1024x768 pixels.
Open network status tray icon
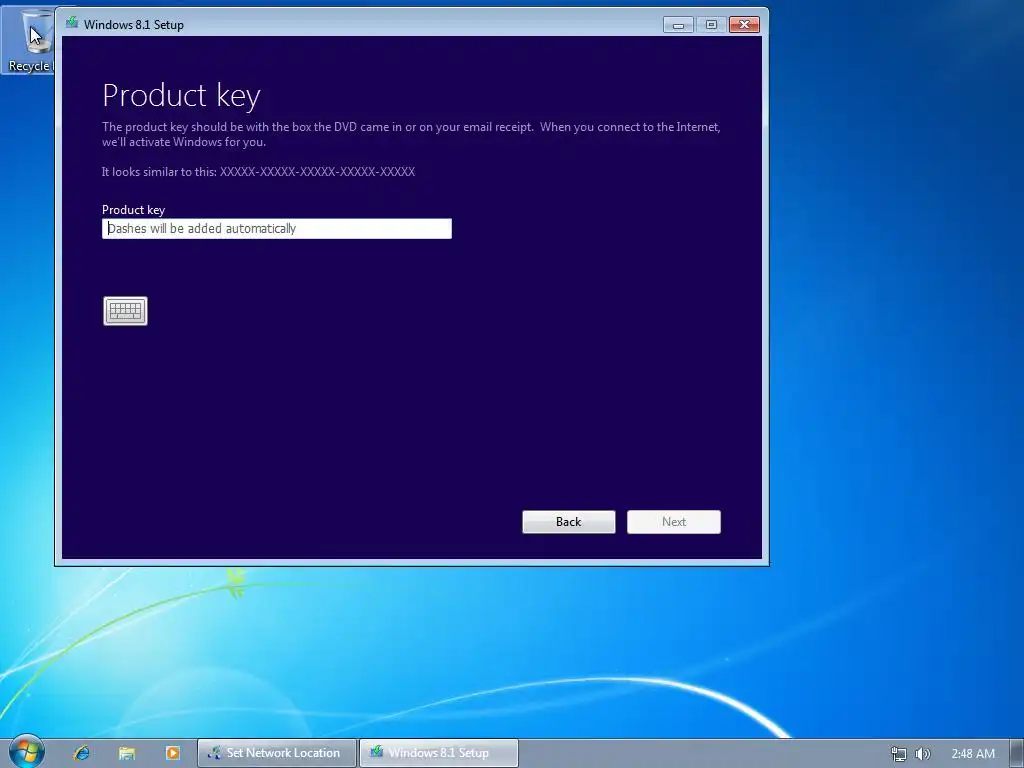(x=899, y=754)
